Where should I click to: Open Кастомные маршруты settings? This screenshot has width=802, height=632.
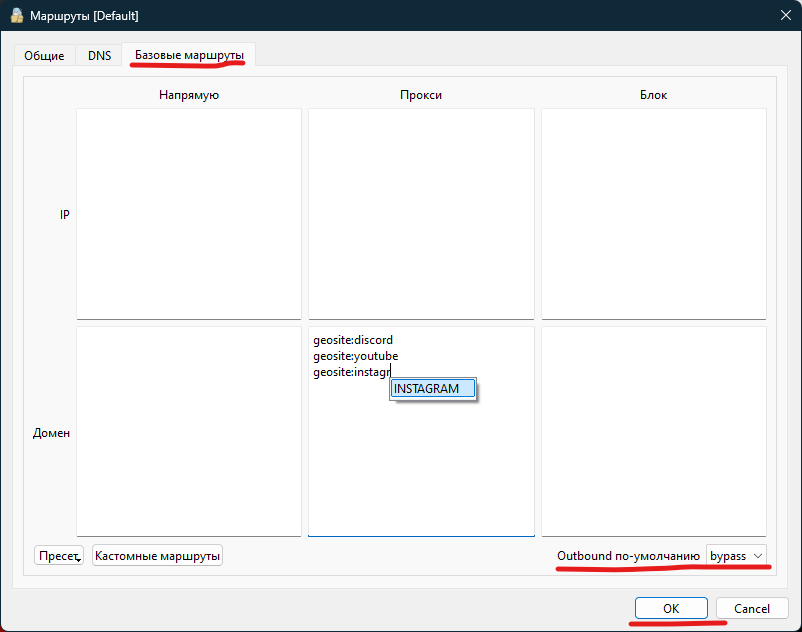pyautogui.click(x=157, y=555)
